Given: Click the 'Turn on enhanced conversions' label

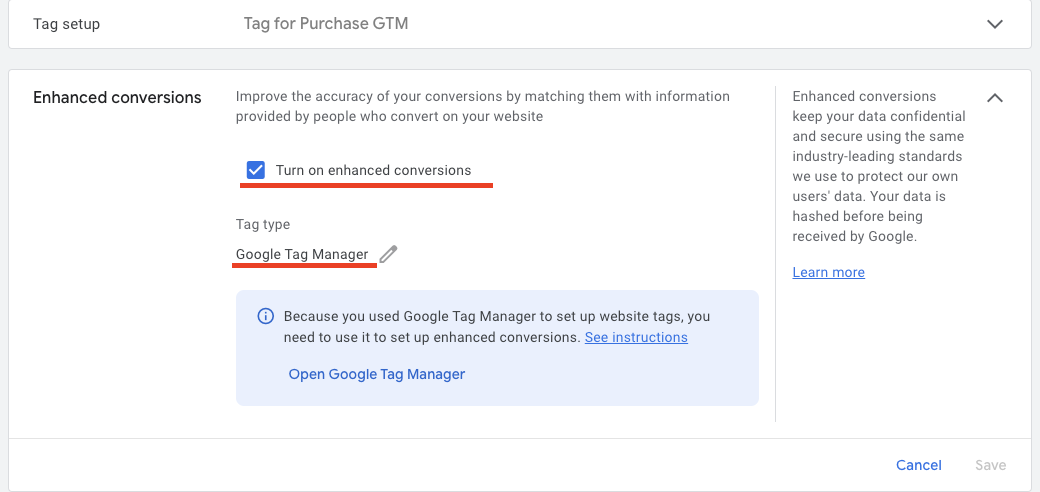Looking at the screenshot, I should (373, 170).
